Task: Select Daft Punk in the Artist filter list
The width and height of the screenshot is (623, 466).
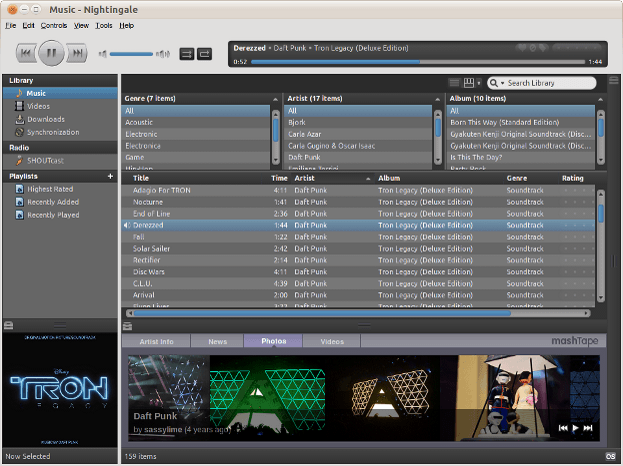Action: [358, 157]
